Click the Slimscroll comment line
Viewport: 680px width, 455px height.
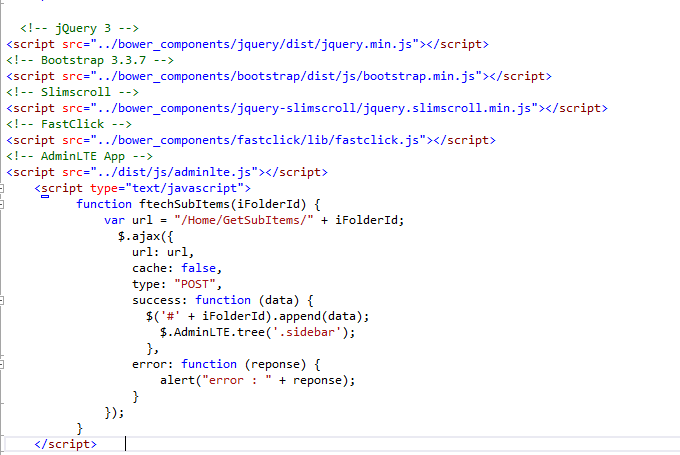(72, 92)
